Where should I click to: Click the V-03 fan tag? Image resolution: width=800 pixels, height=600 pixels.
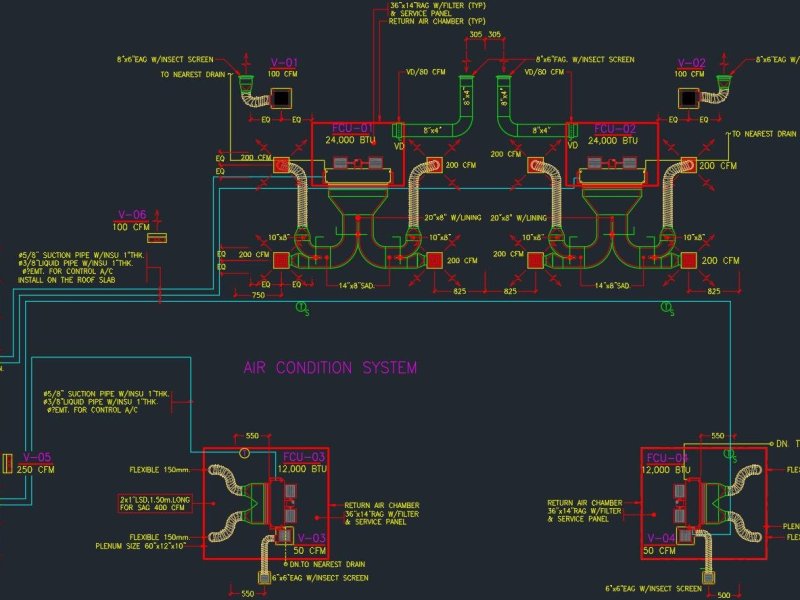tap(312, 538)
